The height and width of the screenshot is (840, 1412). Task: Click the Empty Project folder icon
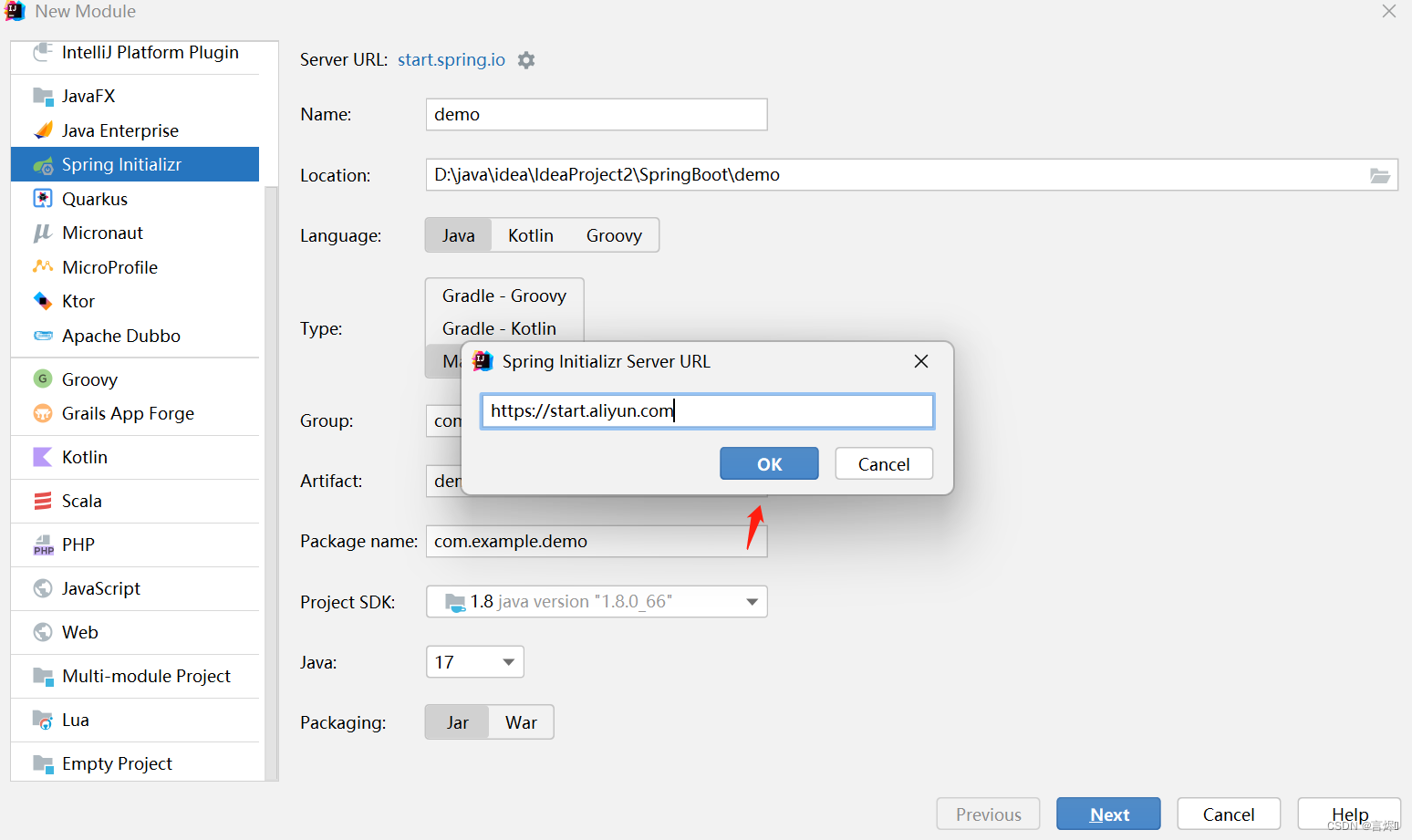[43, 763]
